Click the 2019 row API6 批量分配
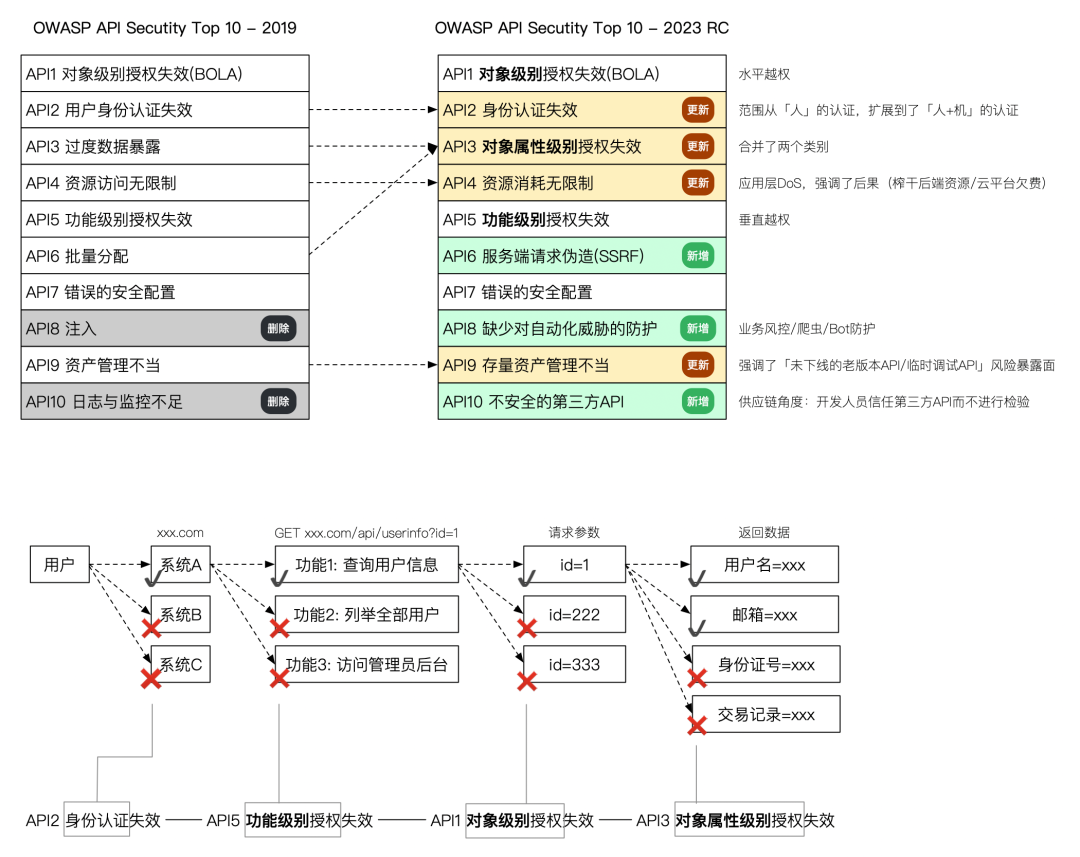Image resolution: width=1080 pixels, height=857 pixels. click(x=165, y=256)
